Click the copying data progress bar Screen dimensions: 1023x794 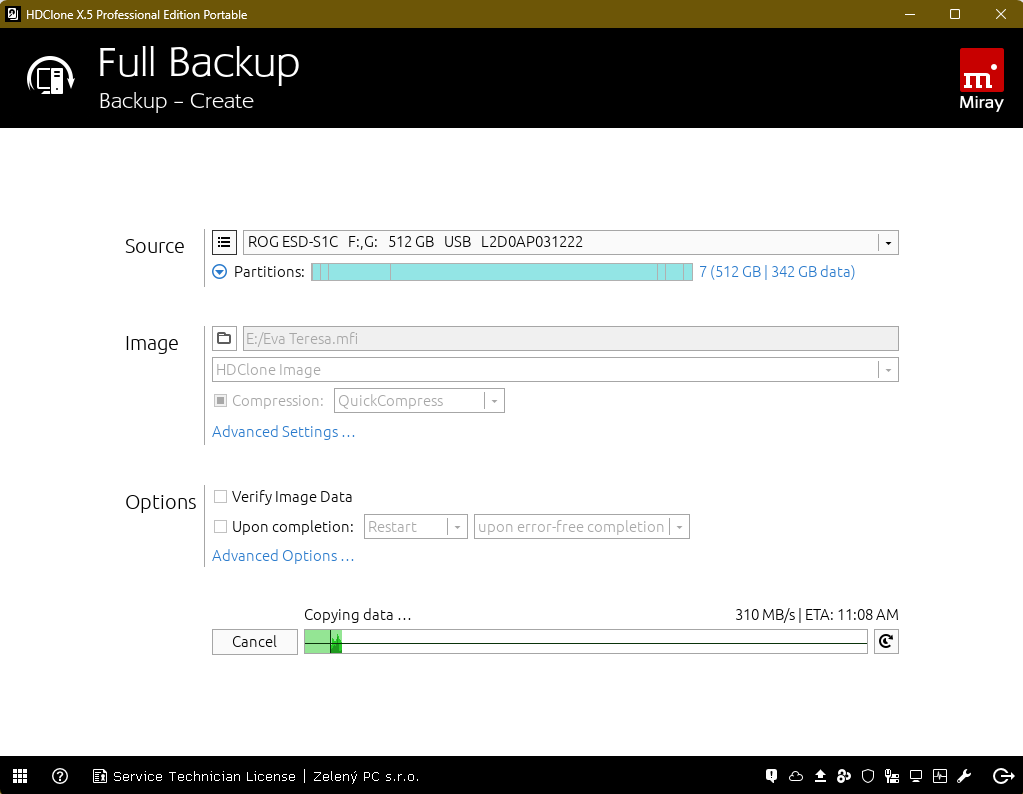(586, 641)
